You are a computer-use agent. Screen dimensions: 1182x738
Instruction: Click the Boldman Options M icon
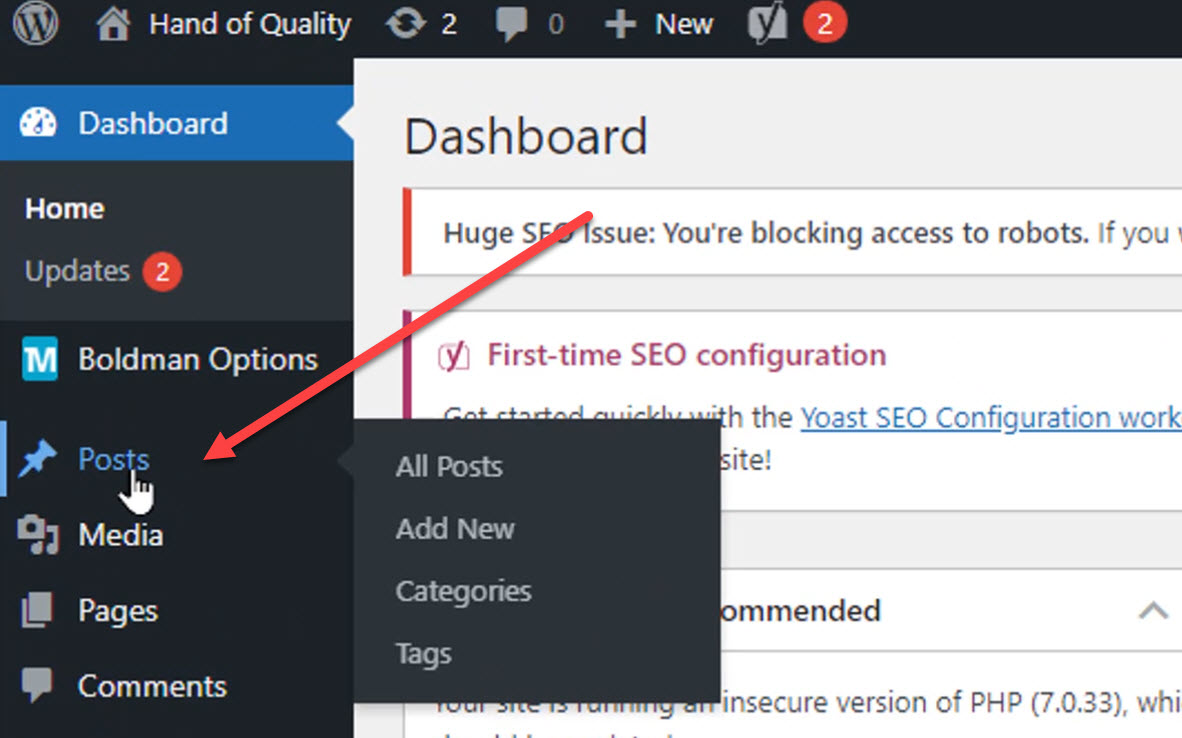[39, 359]
